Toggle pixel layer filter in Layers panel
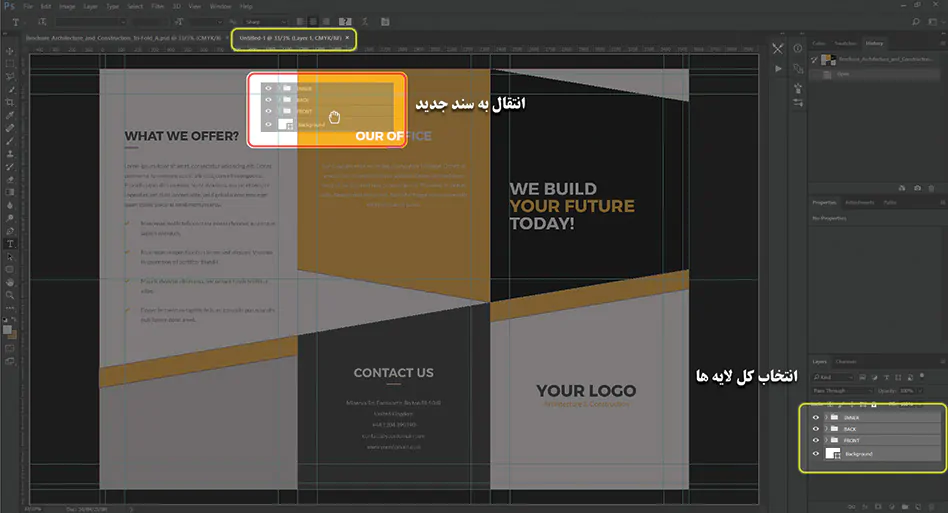Screen dimensions: 948x513 point(863,377)
